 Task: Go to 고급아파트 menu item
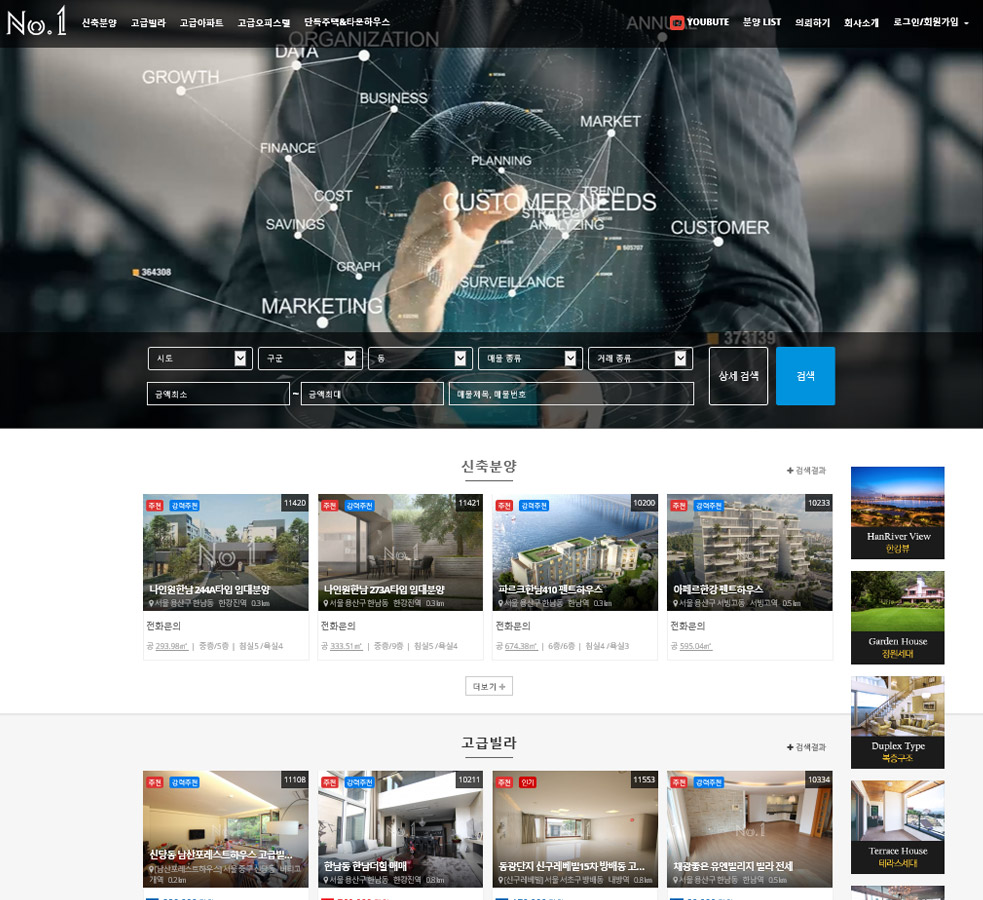201,23
